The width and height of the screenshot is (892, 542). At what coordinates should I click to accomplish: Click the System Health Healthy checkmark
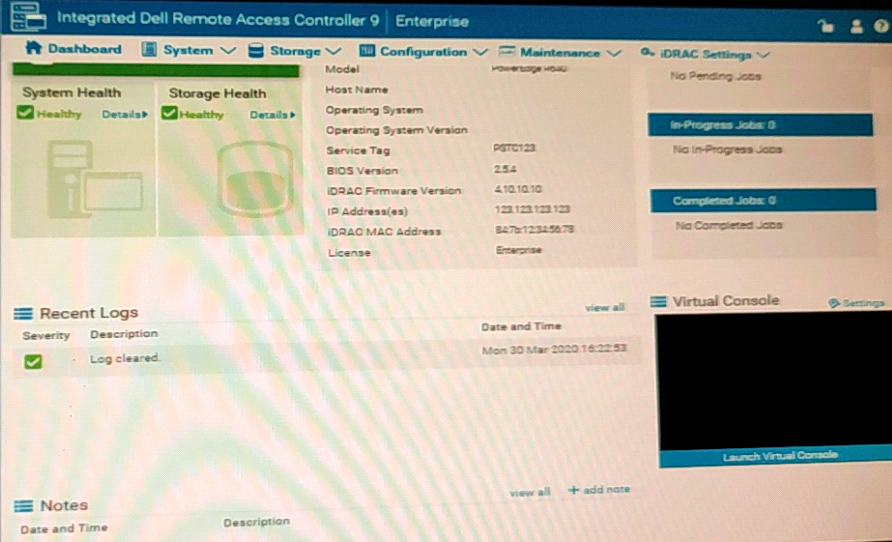tap(26, 114)
